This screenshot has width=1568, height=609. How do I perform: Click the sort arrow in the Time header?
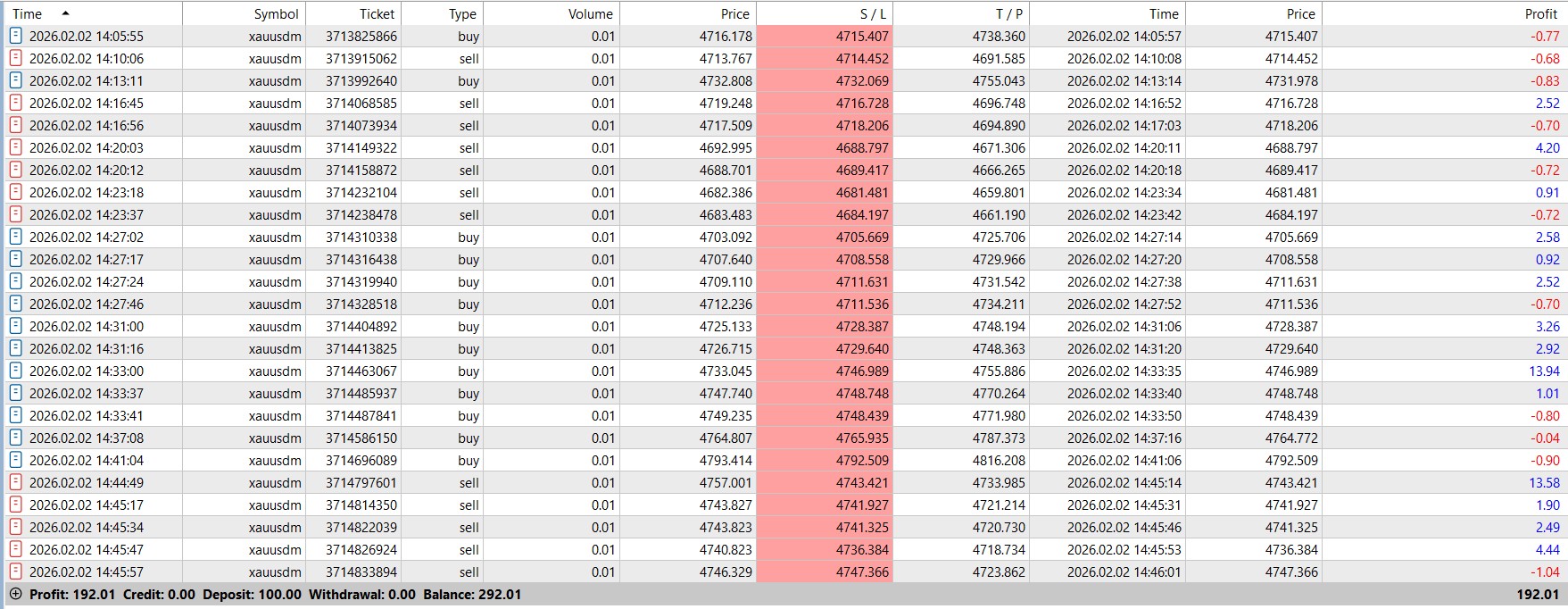click(x=65, y=13)
